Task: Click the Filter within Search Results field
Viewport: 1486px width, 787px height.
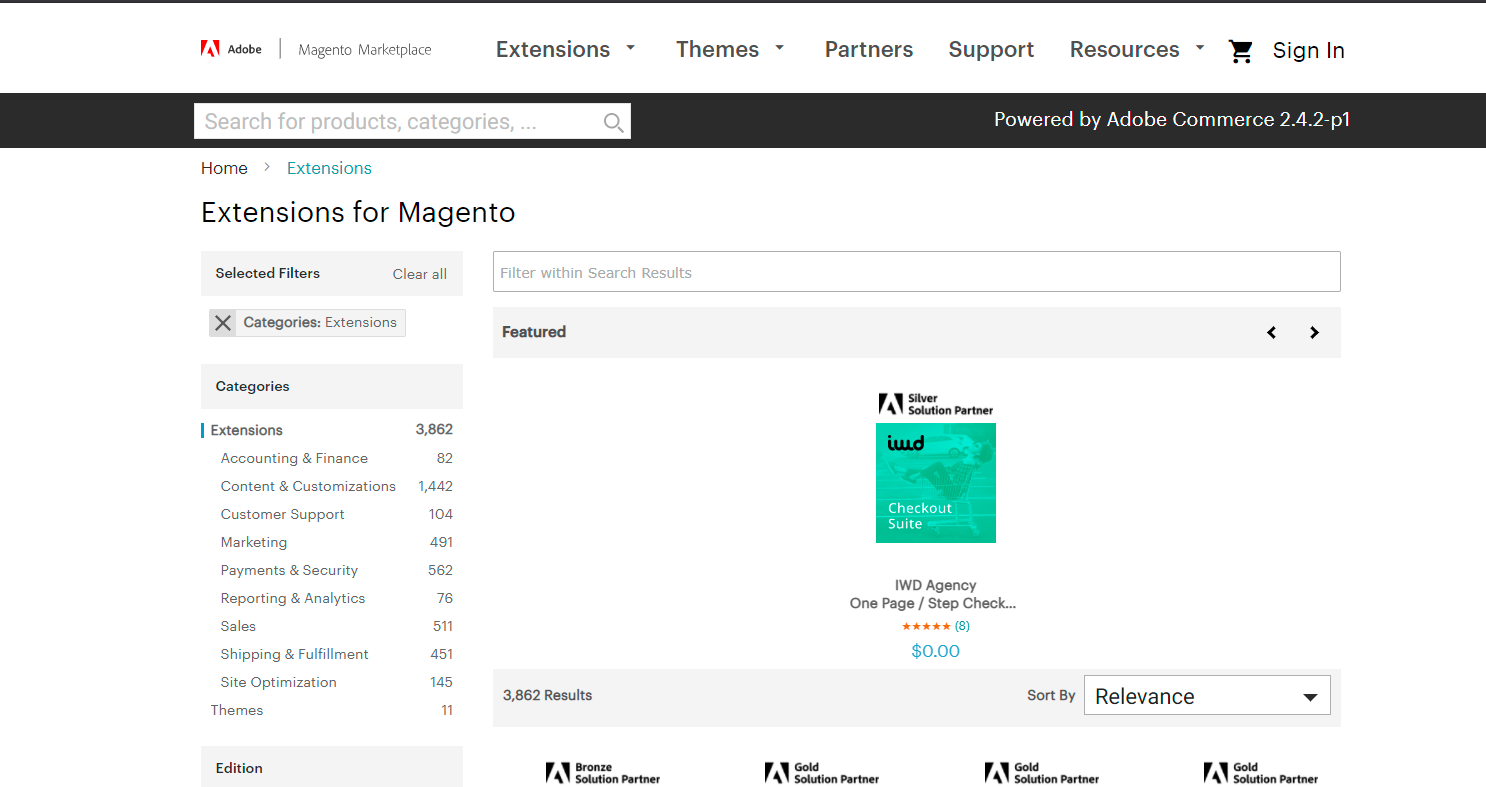Action: coord(915,272)
